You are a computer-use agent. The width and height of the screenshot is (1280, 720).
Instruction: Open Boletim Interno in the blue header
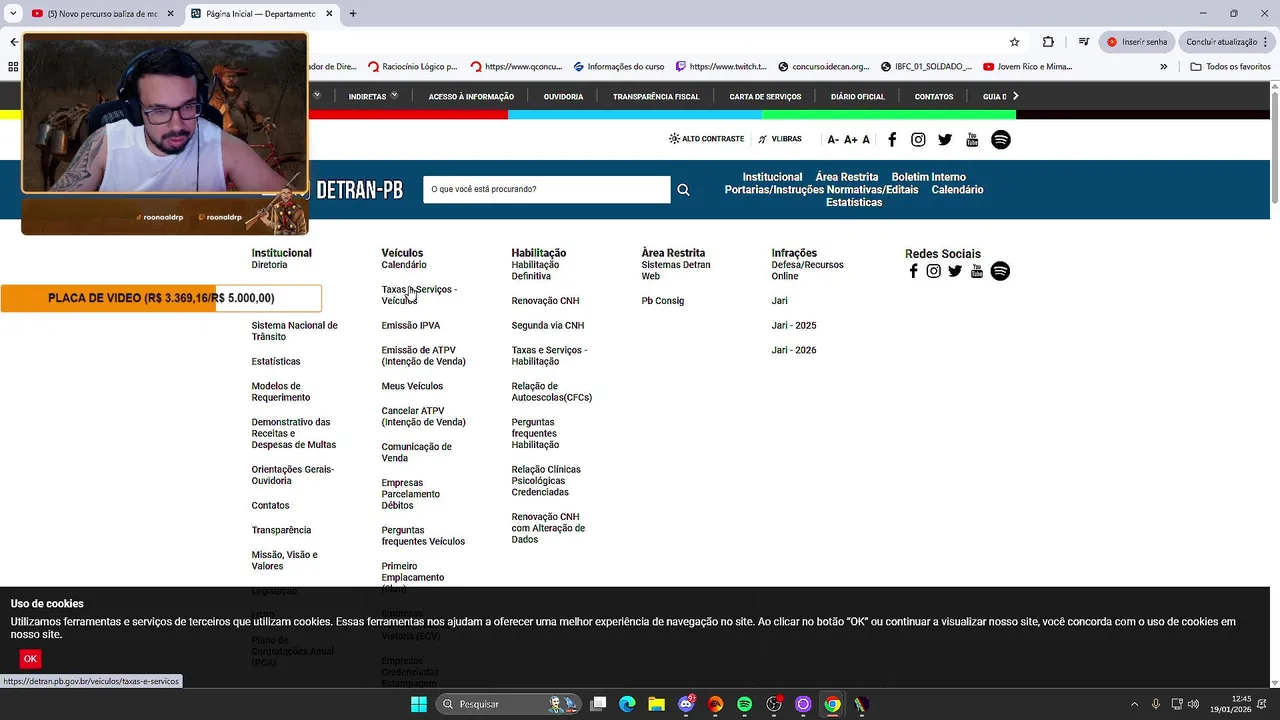click(x=929, y=177)
